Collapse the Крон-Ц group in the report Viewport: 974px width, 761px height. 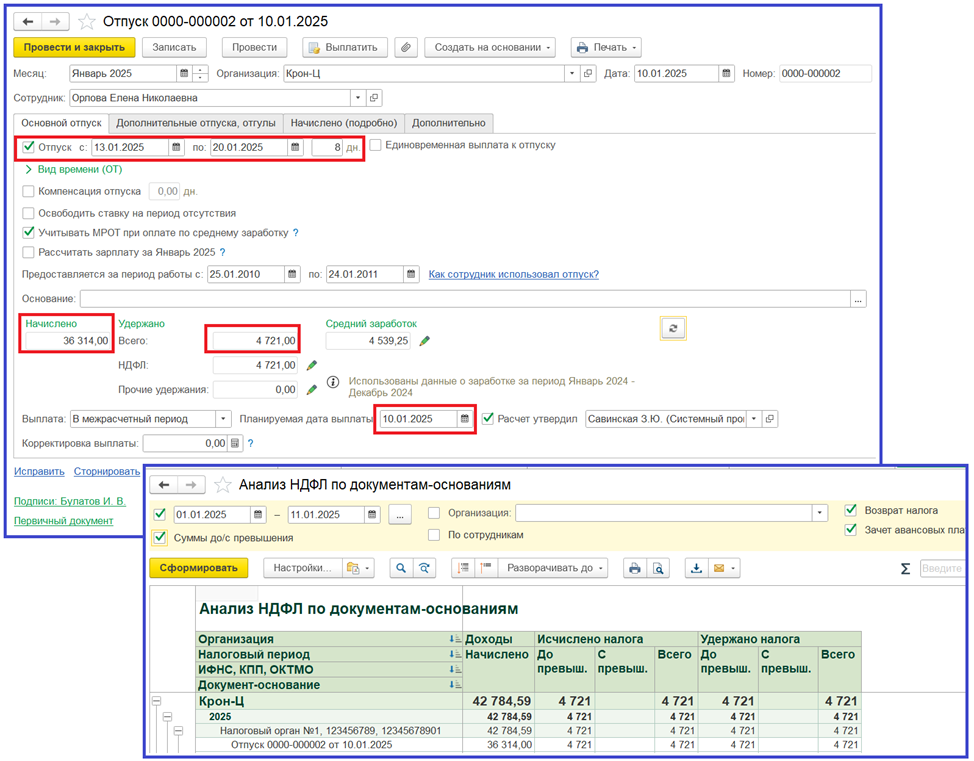coord(157,701)
